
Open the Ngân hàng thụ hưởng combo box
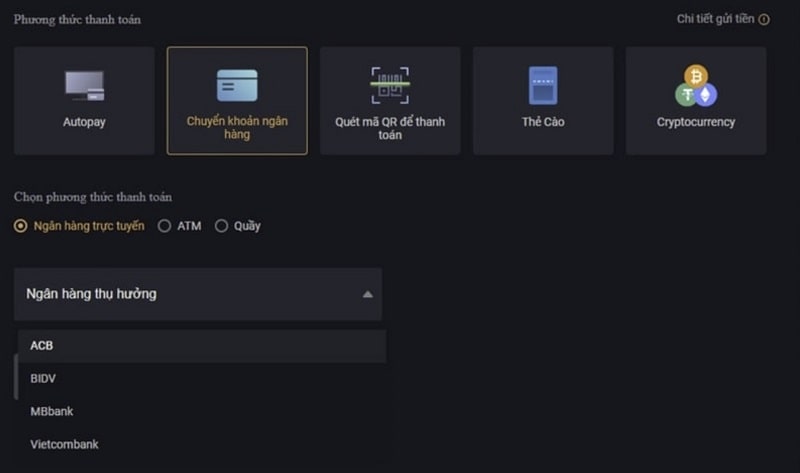tap(198, 294)
